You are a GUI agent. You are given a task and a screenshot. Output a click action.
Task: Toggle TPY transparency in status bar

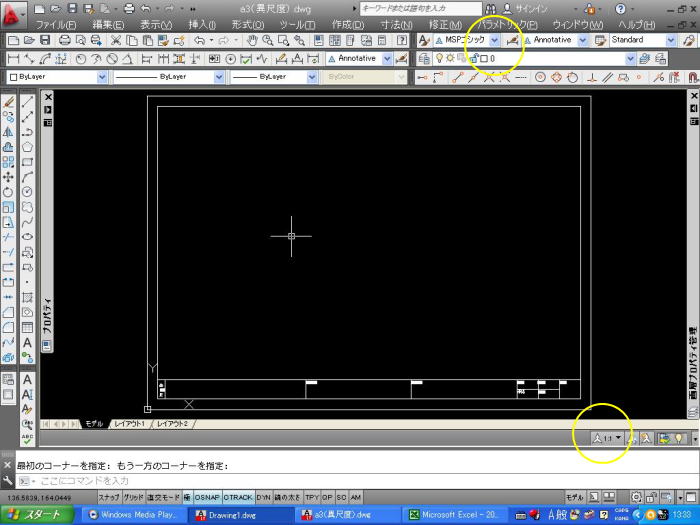[x=312, y=497]
